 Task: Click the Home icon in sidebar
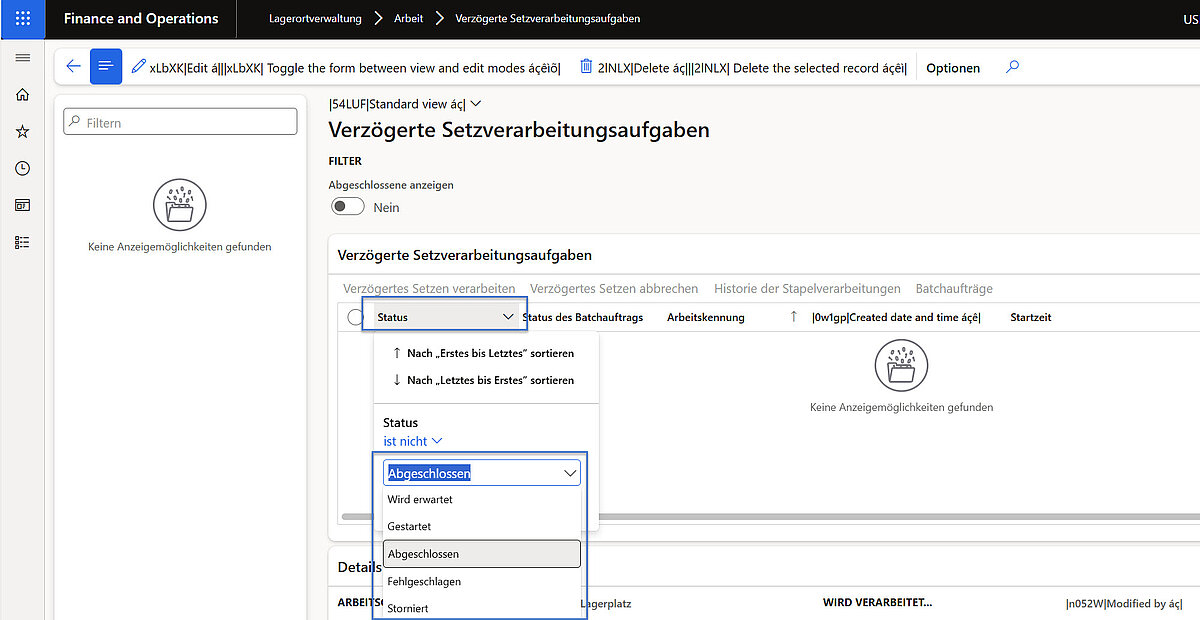[22, 95]
